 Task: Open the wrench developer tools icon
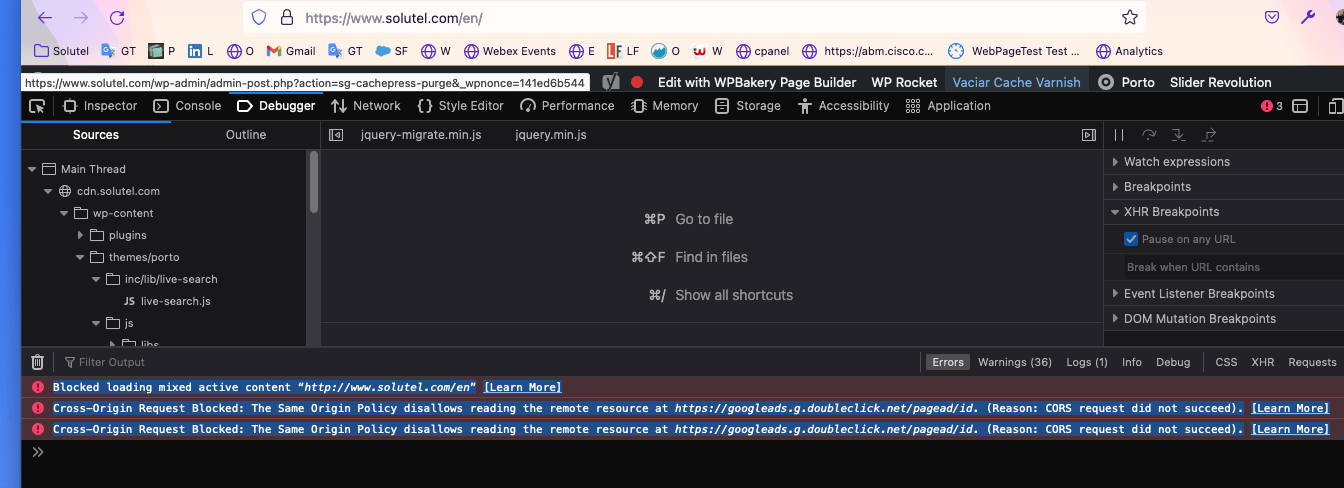pyautogui.click(x=1307, y=17)
